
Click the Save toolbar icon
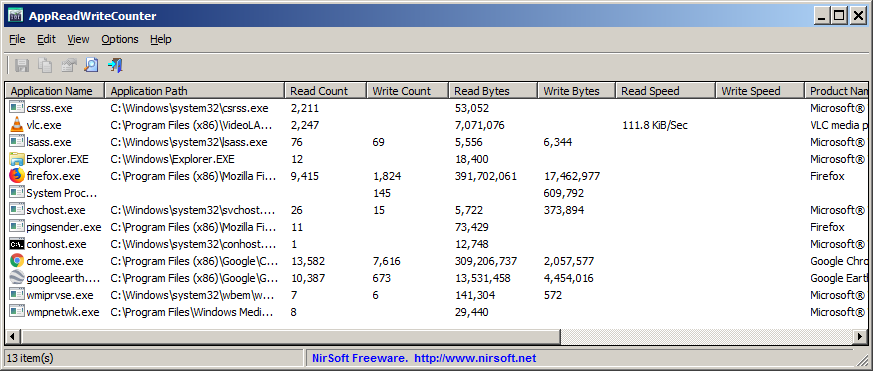coord(22,66)
